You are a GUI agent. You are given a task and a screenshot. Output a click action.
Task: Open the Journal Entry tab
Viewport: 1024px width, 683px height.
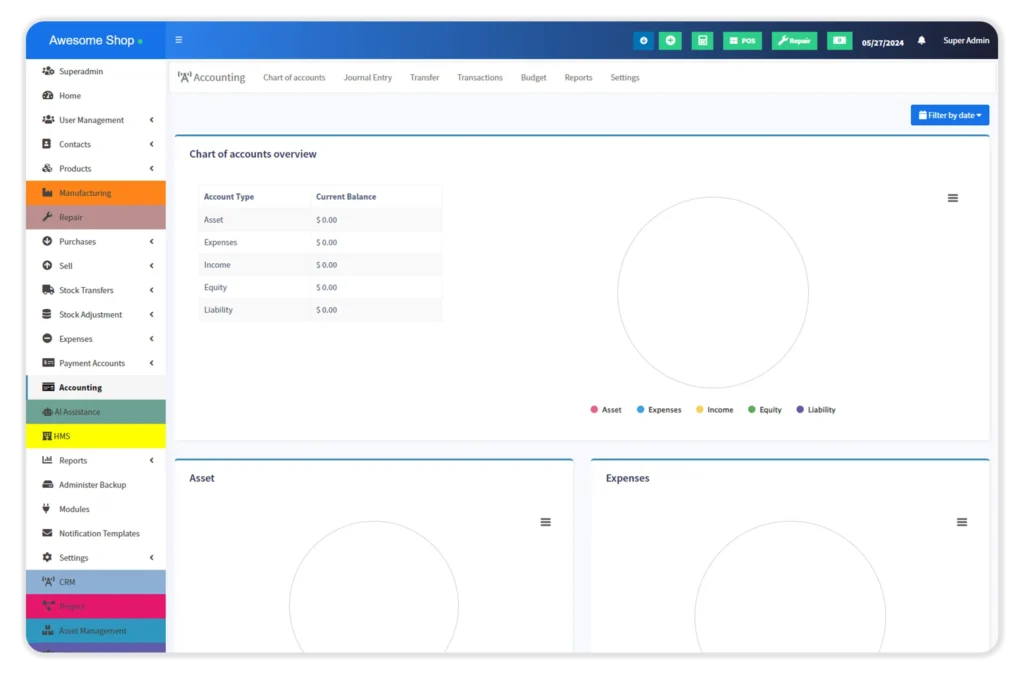pyautogui.click(x=367, y=78)
